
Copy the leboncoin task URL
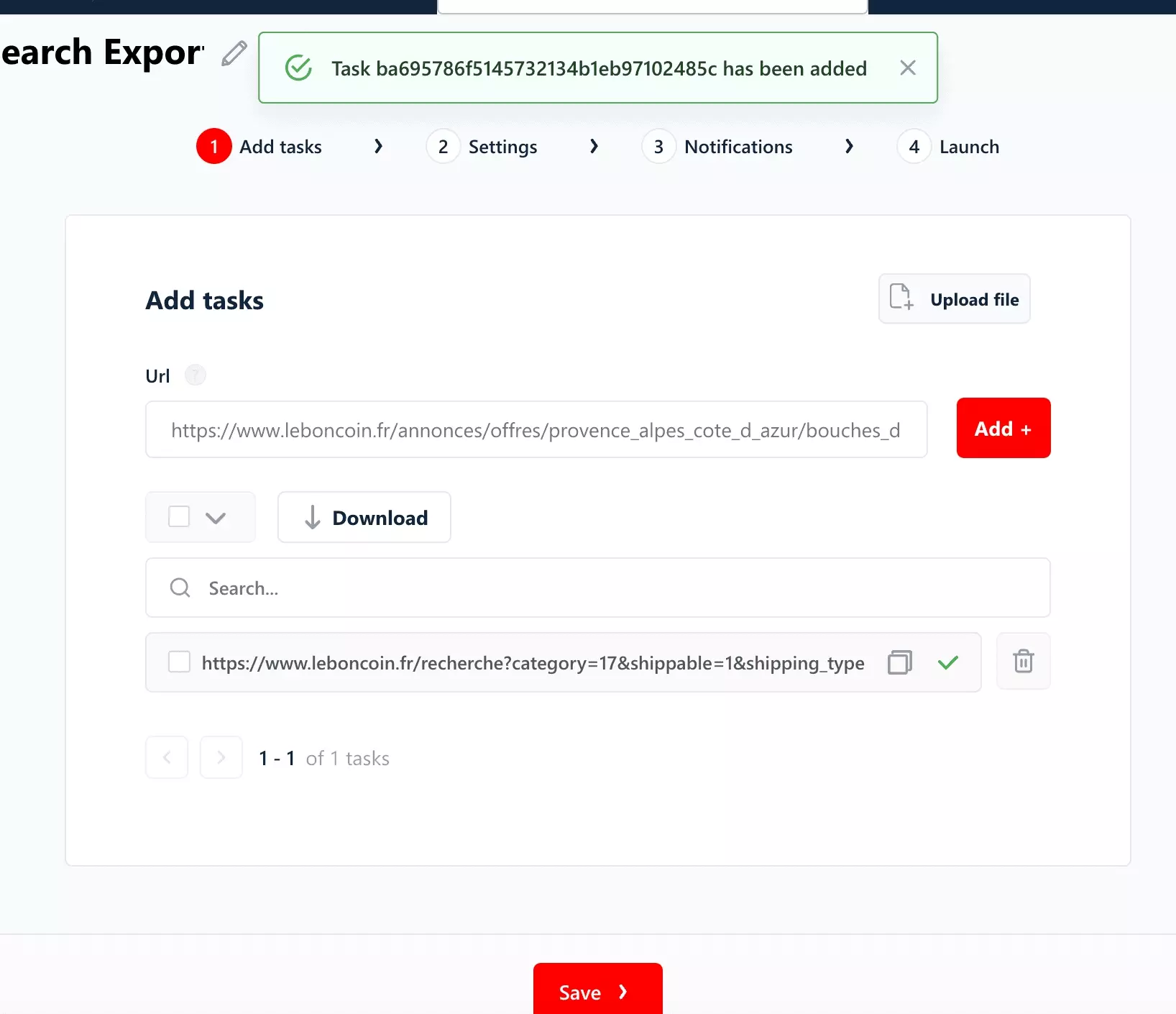click(899, 662)
